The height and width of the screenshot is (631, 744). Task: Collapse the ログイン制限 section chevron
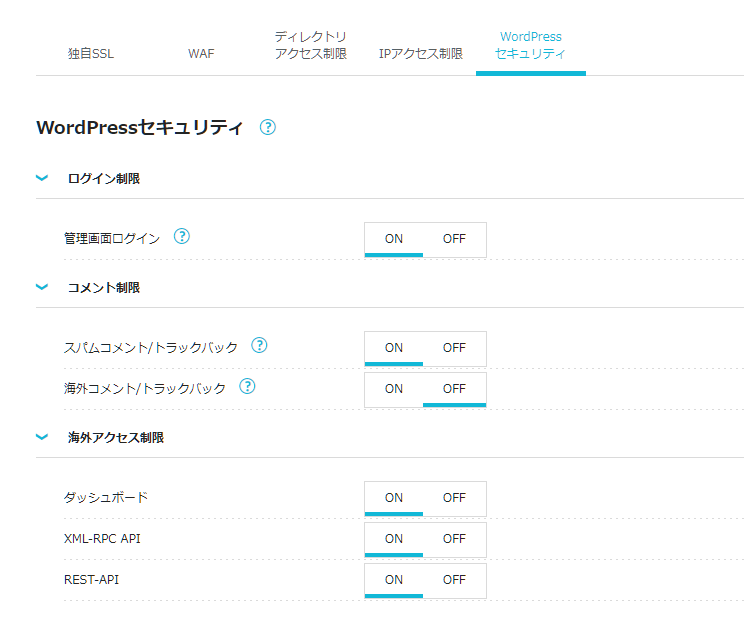click(42, 178)
